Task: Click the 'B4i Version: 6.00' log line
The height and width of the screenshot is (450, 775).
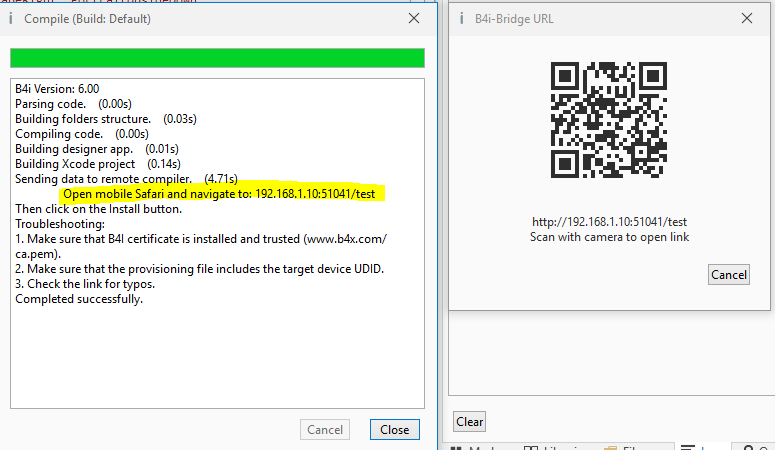Action: click(x=57, y=89)
